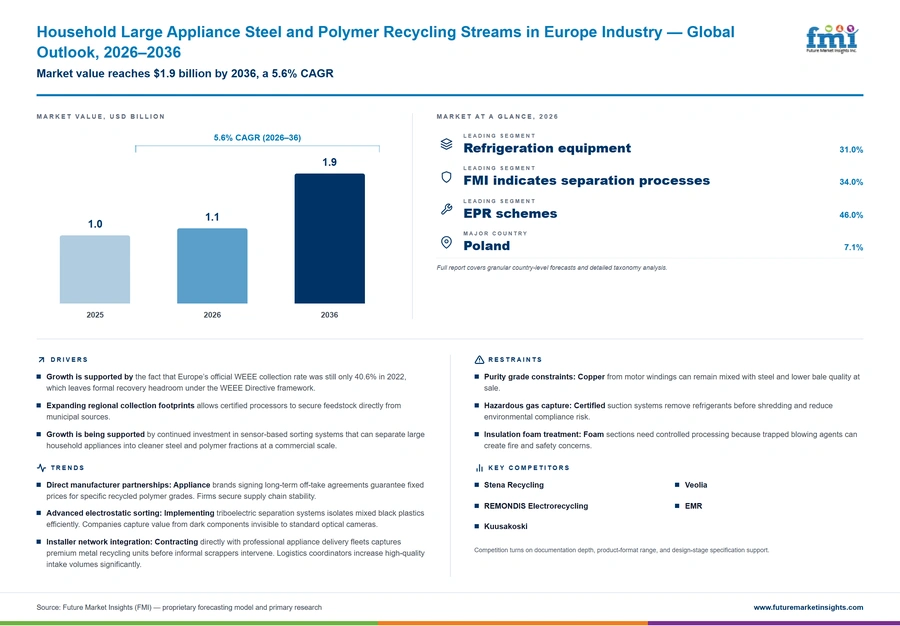Click the 2026 medium blue bar
The width and height of the screenshot is (900, 626).
[x=212, y=266]
